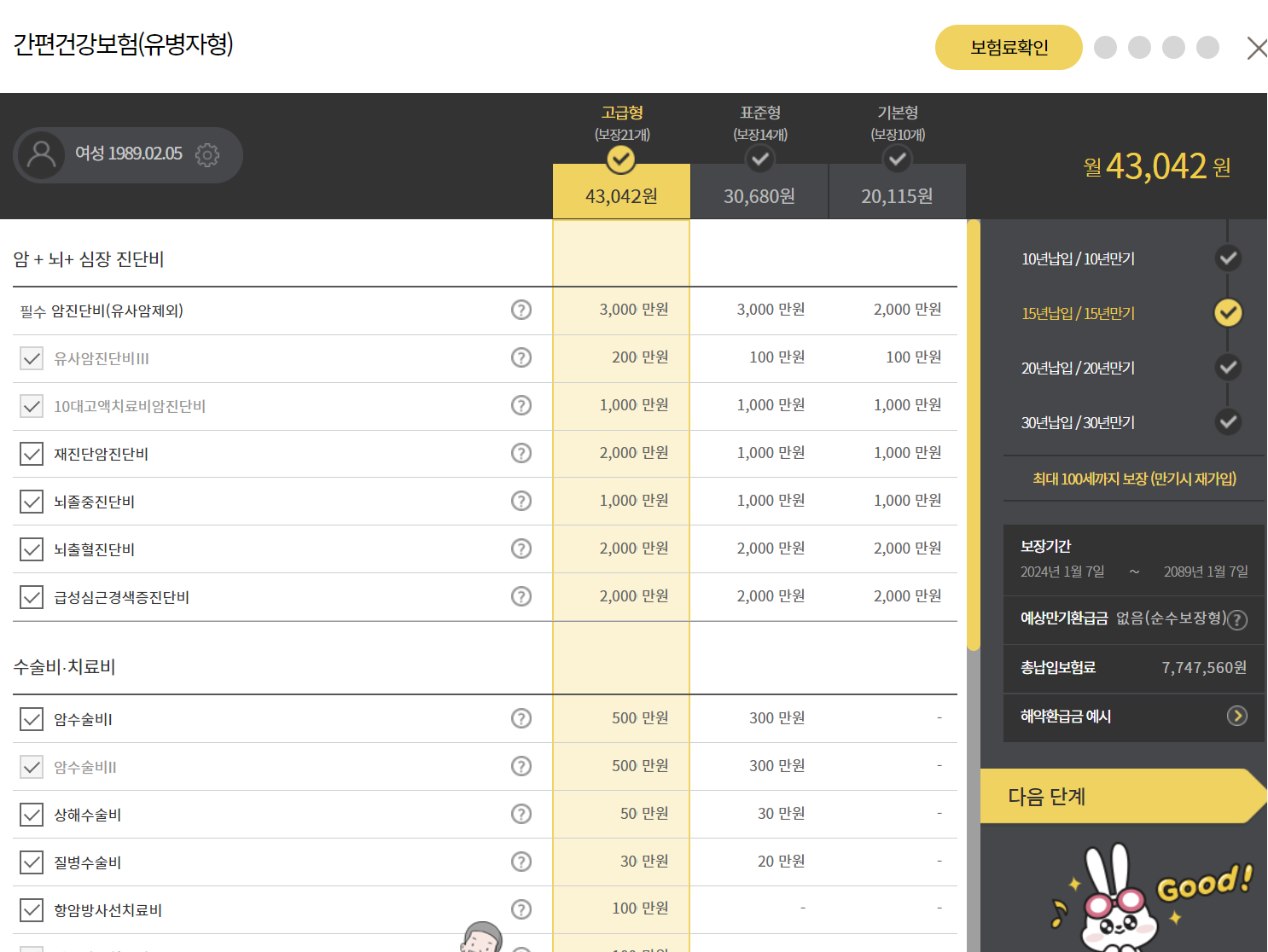Show help for 뇌졸중진단비

[521, 501]
